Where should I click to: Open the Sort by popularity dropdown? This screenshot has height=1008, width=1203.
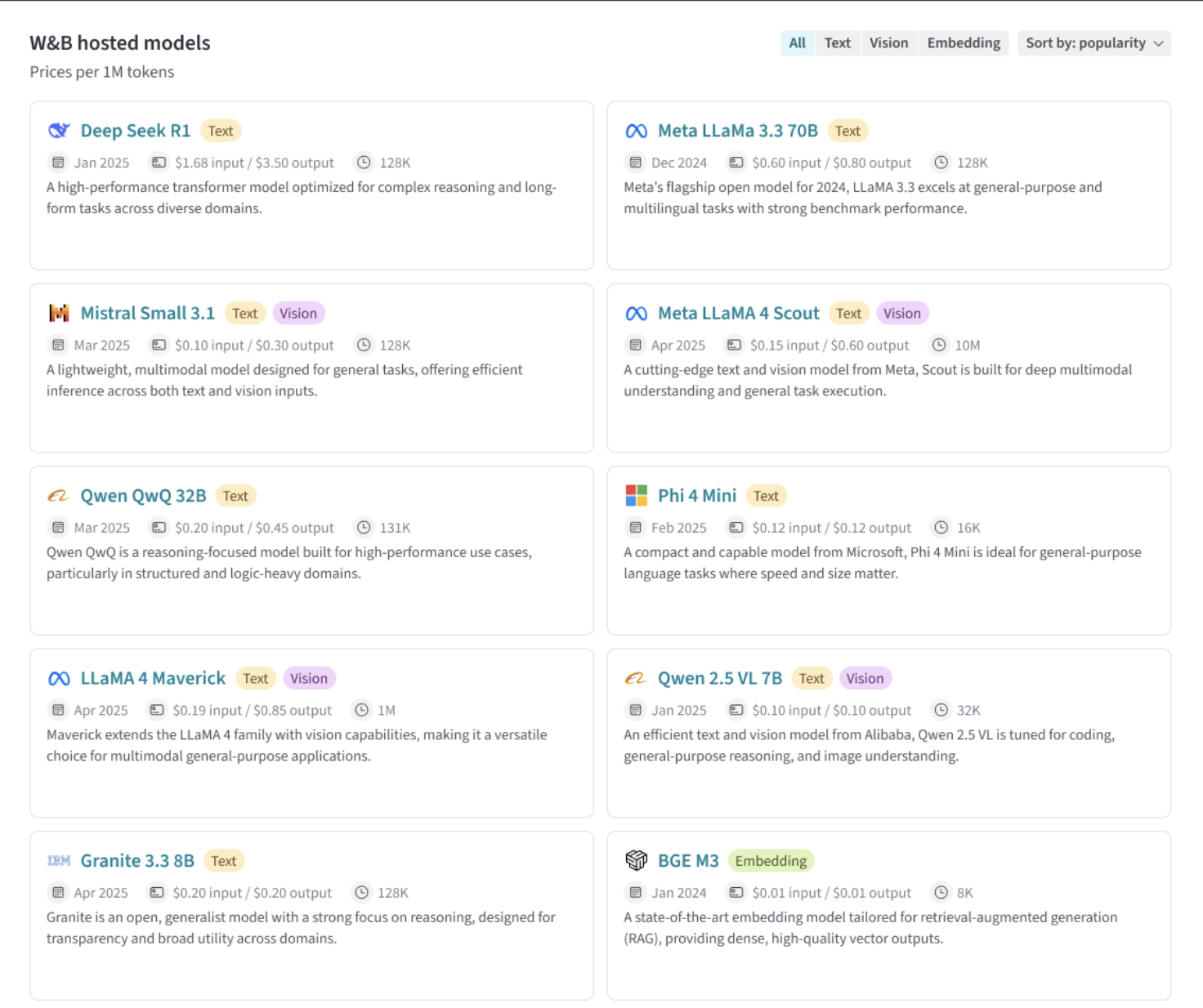pyautogui.click(x=1094, y=43)
